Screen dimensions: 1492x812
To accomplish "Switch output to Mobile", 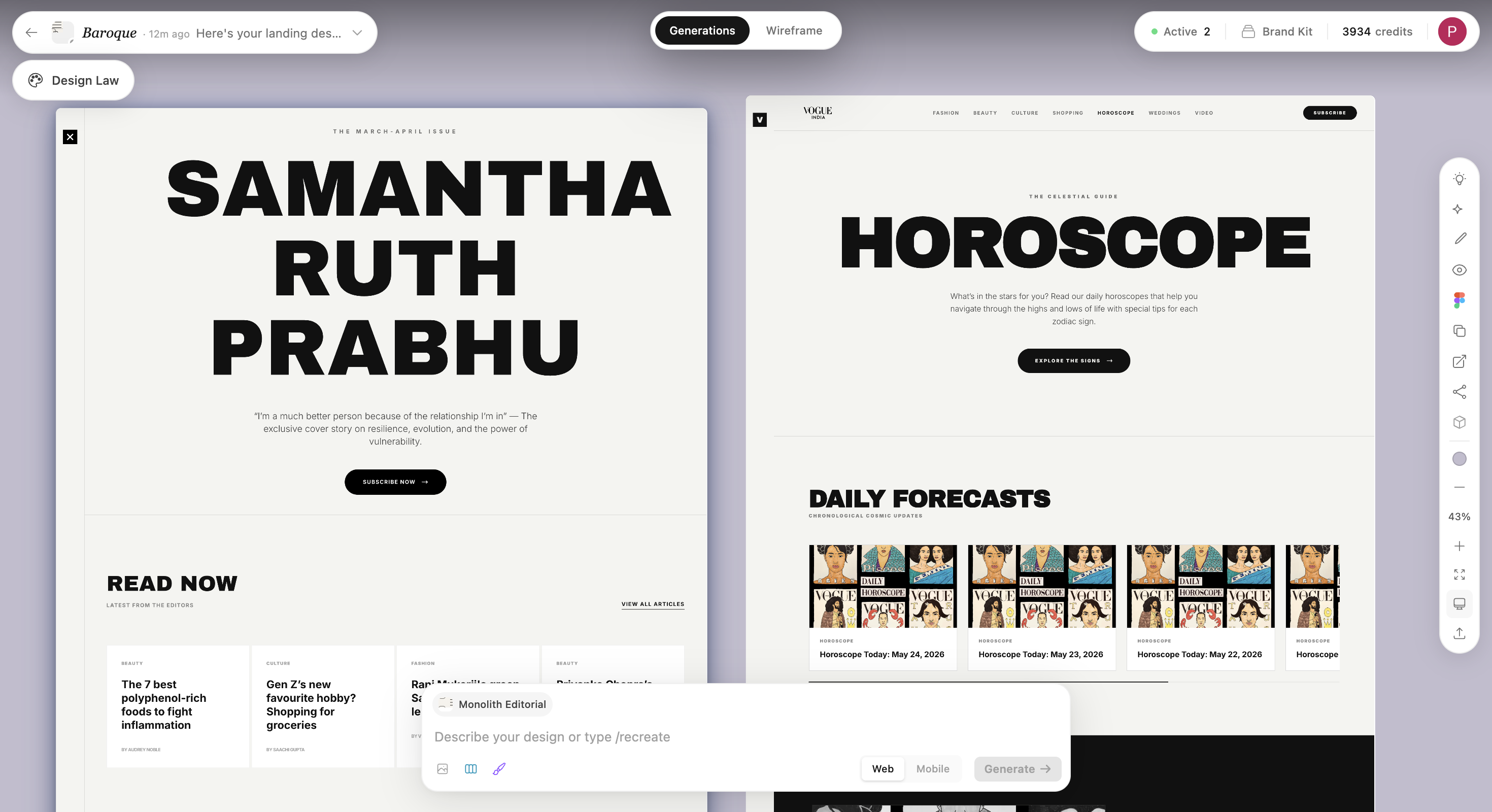I will 933,768.
